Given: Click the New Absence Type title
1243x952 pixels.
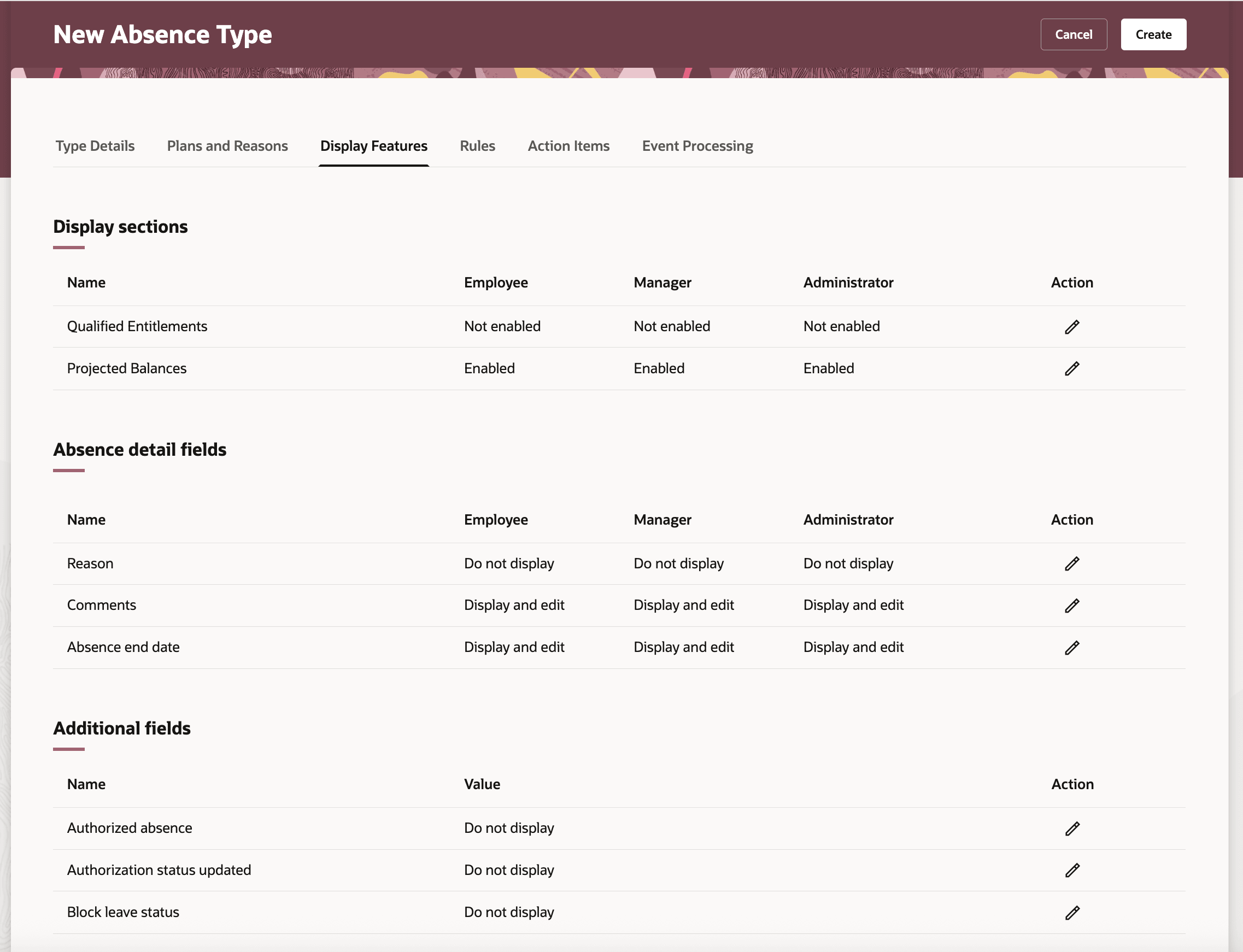Looking at the screenshot, I should pos(163,34).
